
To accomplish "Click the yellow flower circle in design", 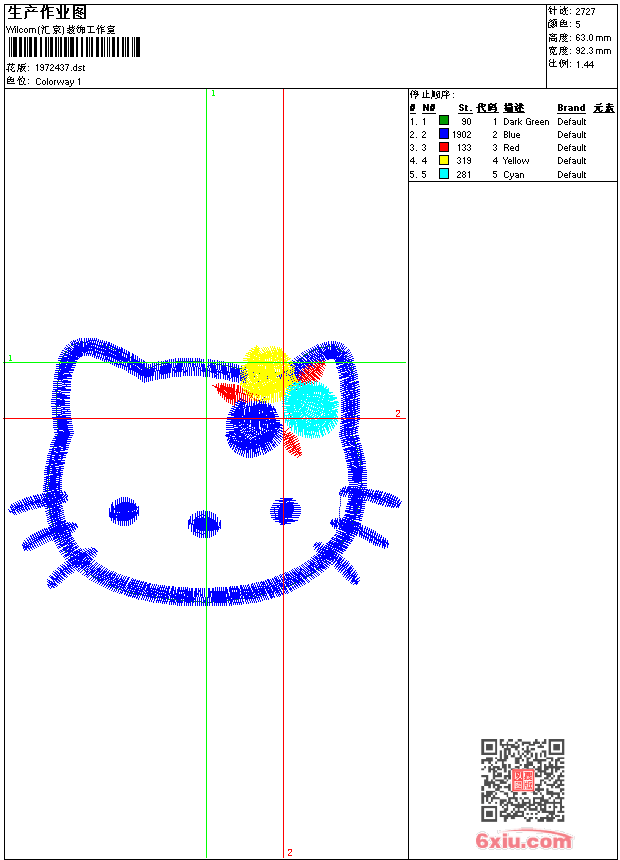I will click(268, 372).
